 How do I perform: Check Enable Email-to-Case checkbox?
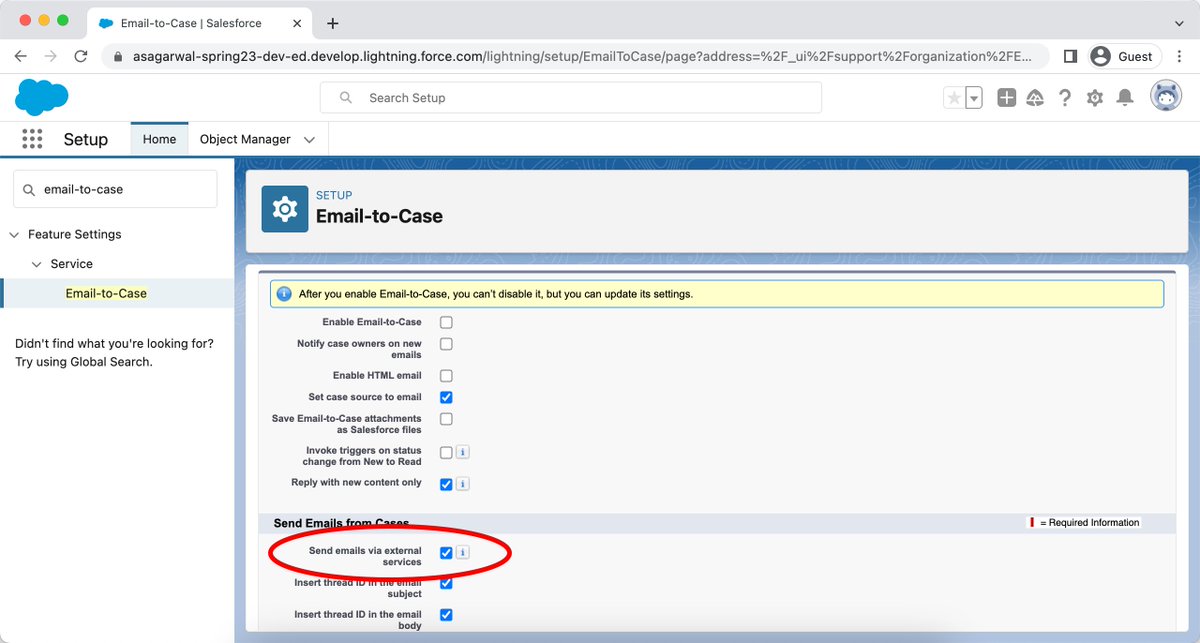(446, 322)
